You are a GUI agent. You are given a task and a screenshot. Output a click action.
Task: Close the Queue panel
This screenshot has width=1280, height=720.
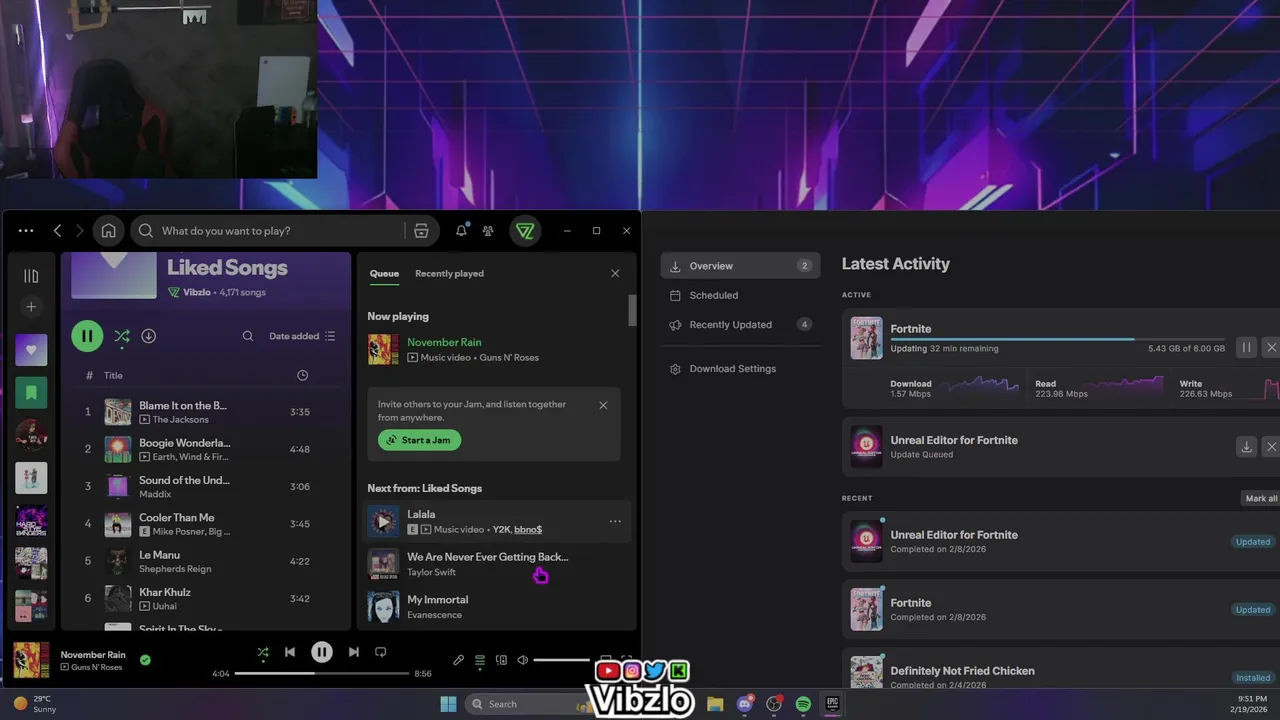pyautogui.click(x=615, y=273)
